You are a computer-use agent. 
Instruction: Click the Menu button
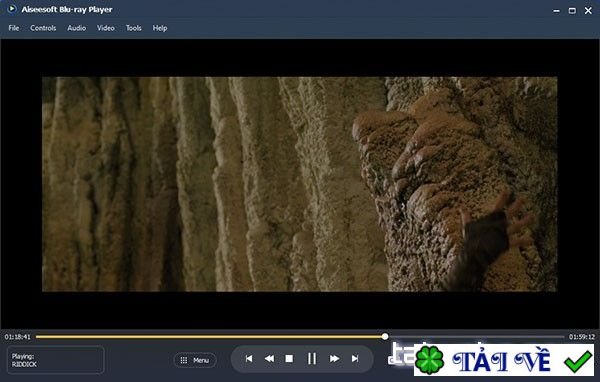pyautogui.click(x=195, y=360)
